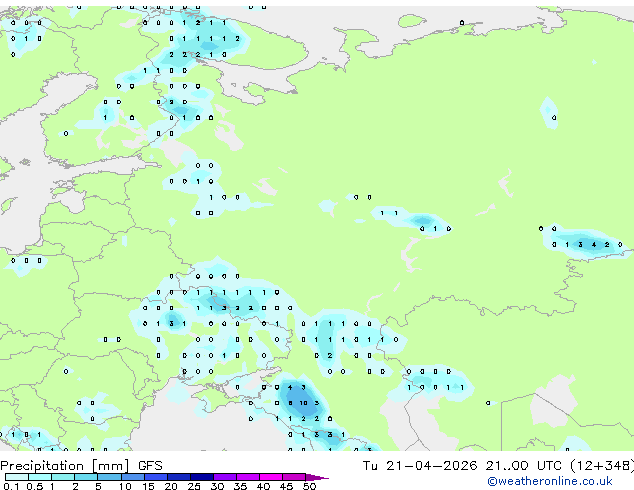Click the '0.5' legend scale label
Viewport: 634px width, 490px height.
[35, 486]
